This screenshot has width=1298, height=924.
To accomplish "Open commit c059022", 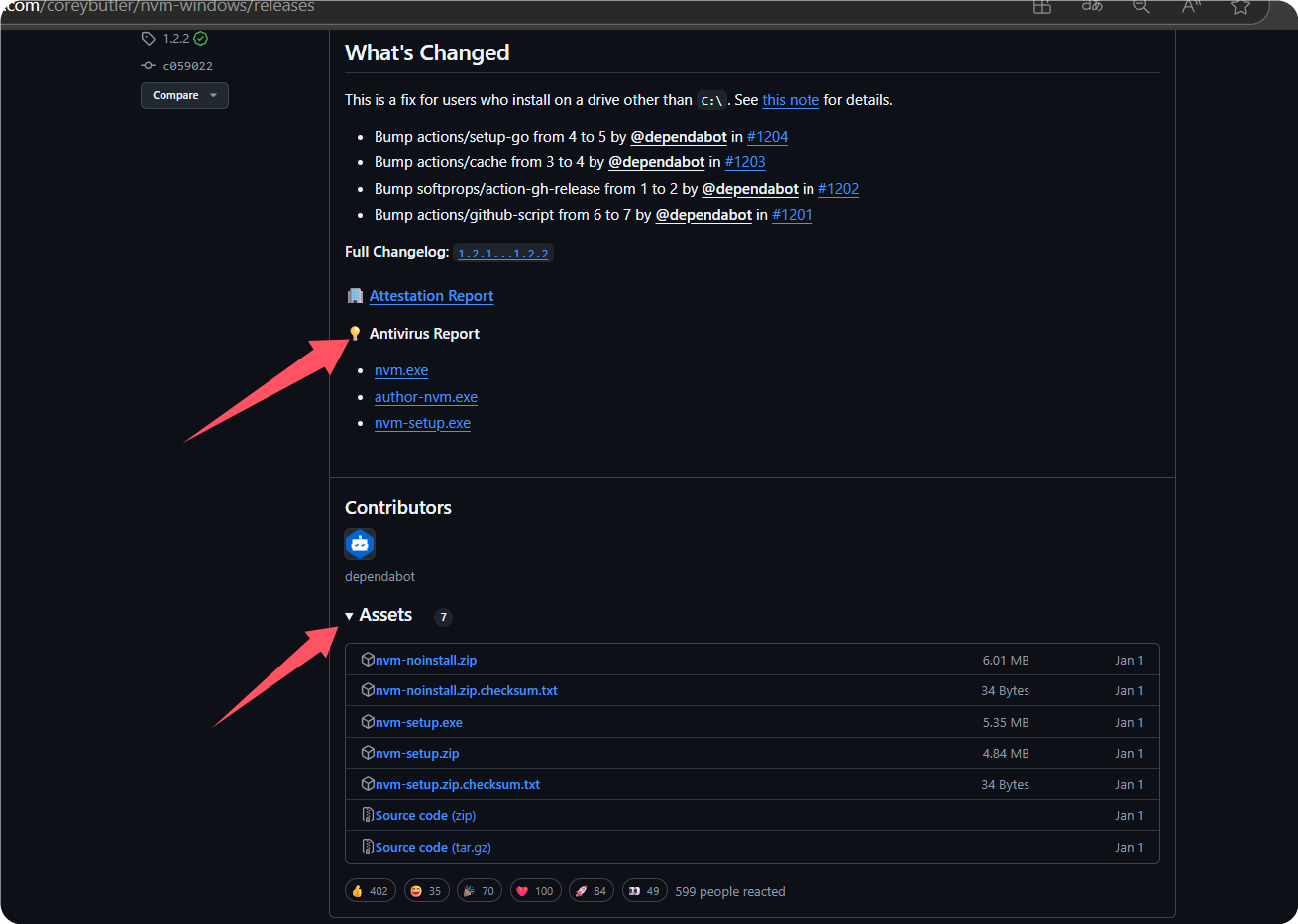I will (x=188, y=66).
